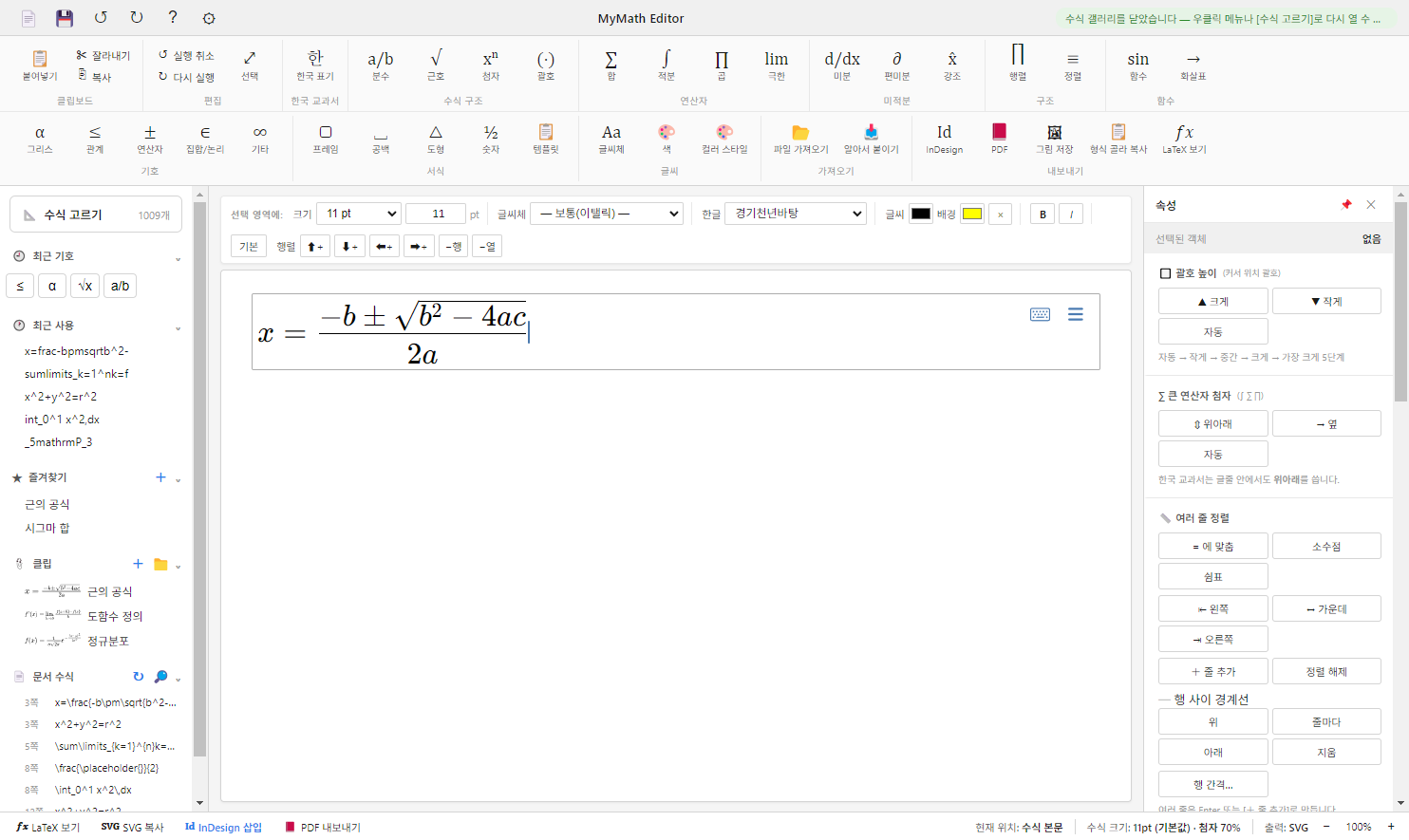1409x840 pixels.
Task: Export formula via PDF icon
Action: 999,139
